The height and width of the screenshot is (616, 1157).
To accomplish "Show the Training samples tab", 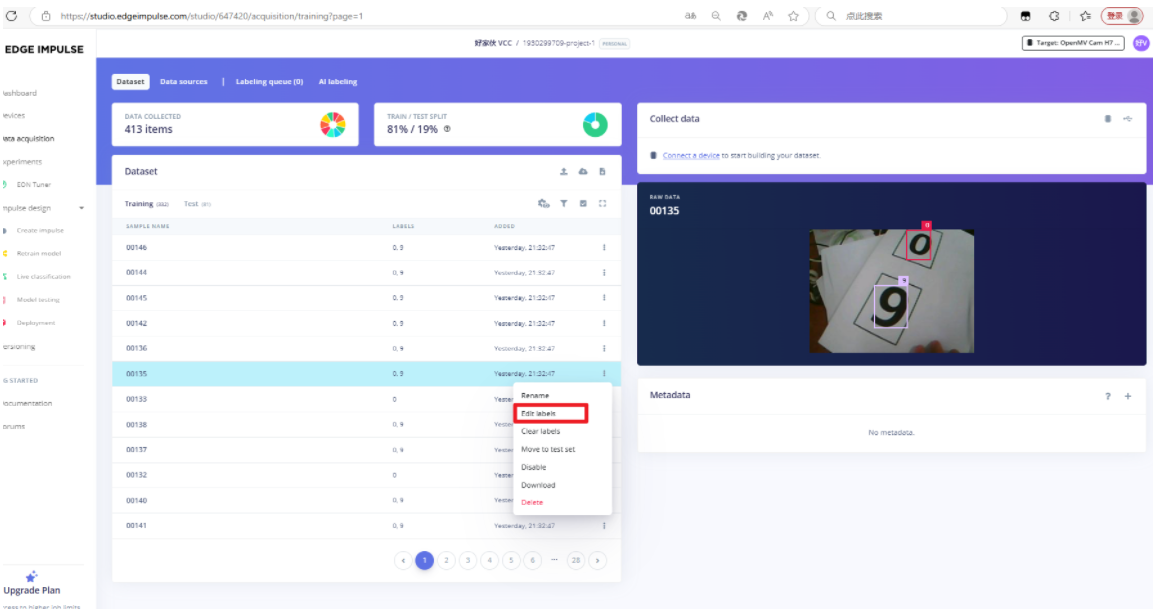I will pyautogui.click(x=146, y=204).
